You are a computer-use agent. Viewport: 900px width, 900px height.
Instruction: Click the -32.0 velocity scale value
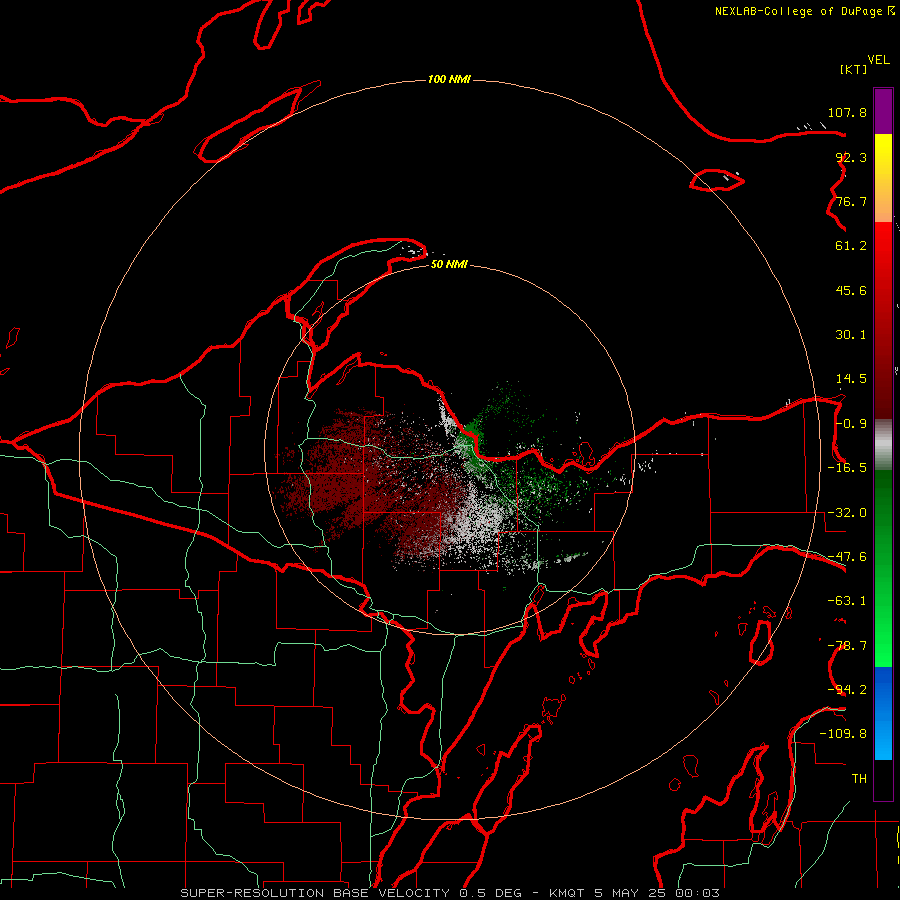pyautogui.click(x=847, y=513)
